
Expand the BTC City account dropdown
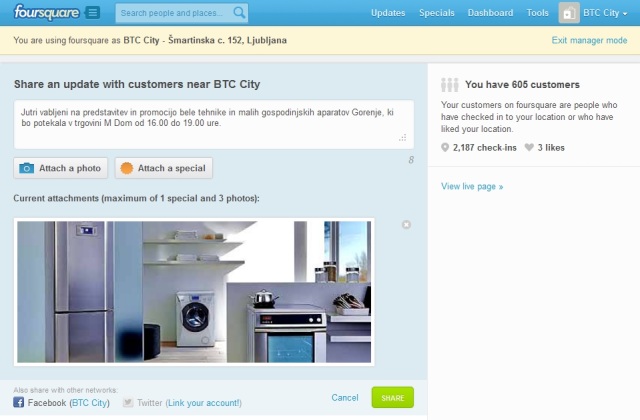(x=605, y=13)
